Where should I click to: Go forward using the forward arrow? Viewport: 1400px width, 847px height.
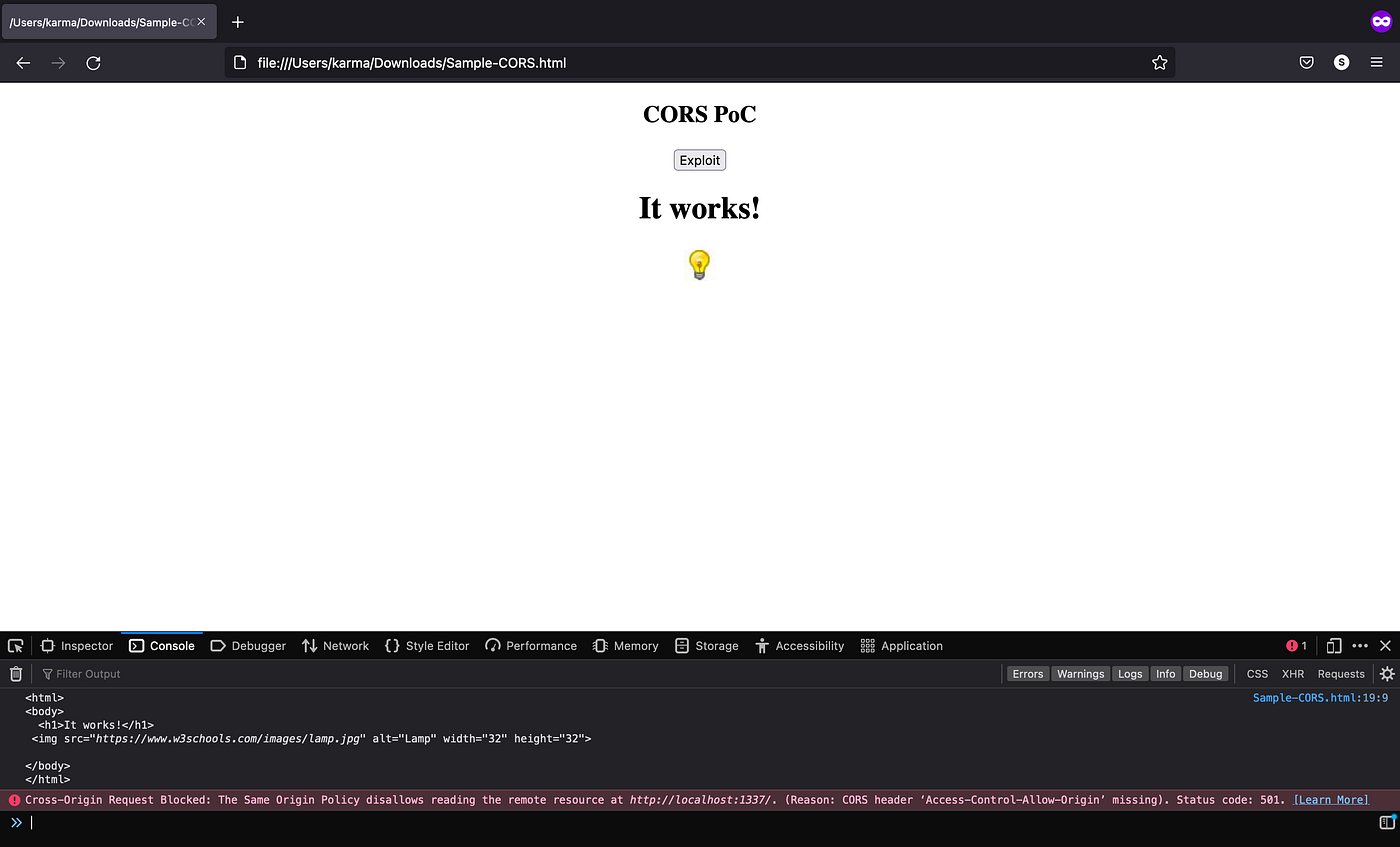click(58, 63)
